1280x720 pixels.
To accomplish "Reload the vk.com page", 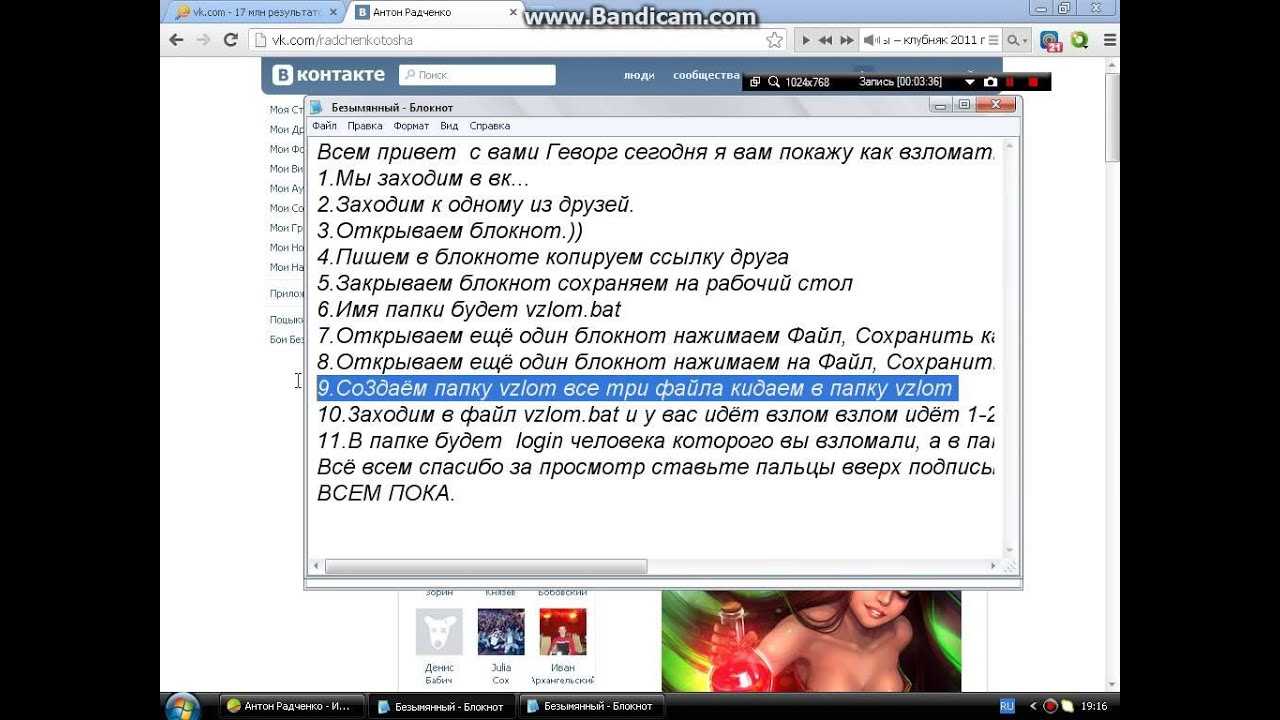I will coord(230,40).
